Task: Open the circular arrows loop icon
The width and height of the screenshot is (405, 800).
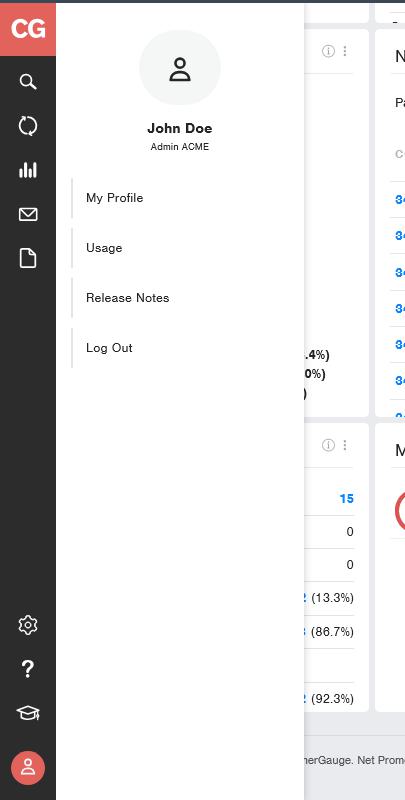Action: pos(28,126)
